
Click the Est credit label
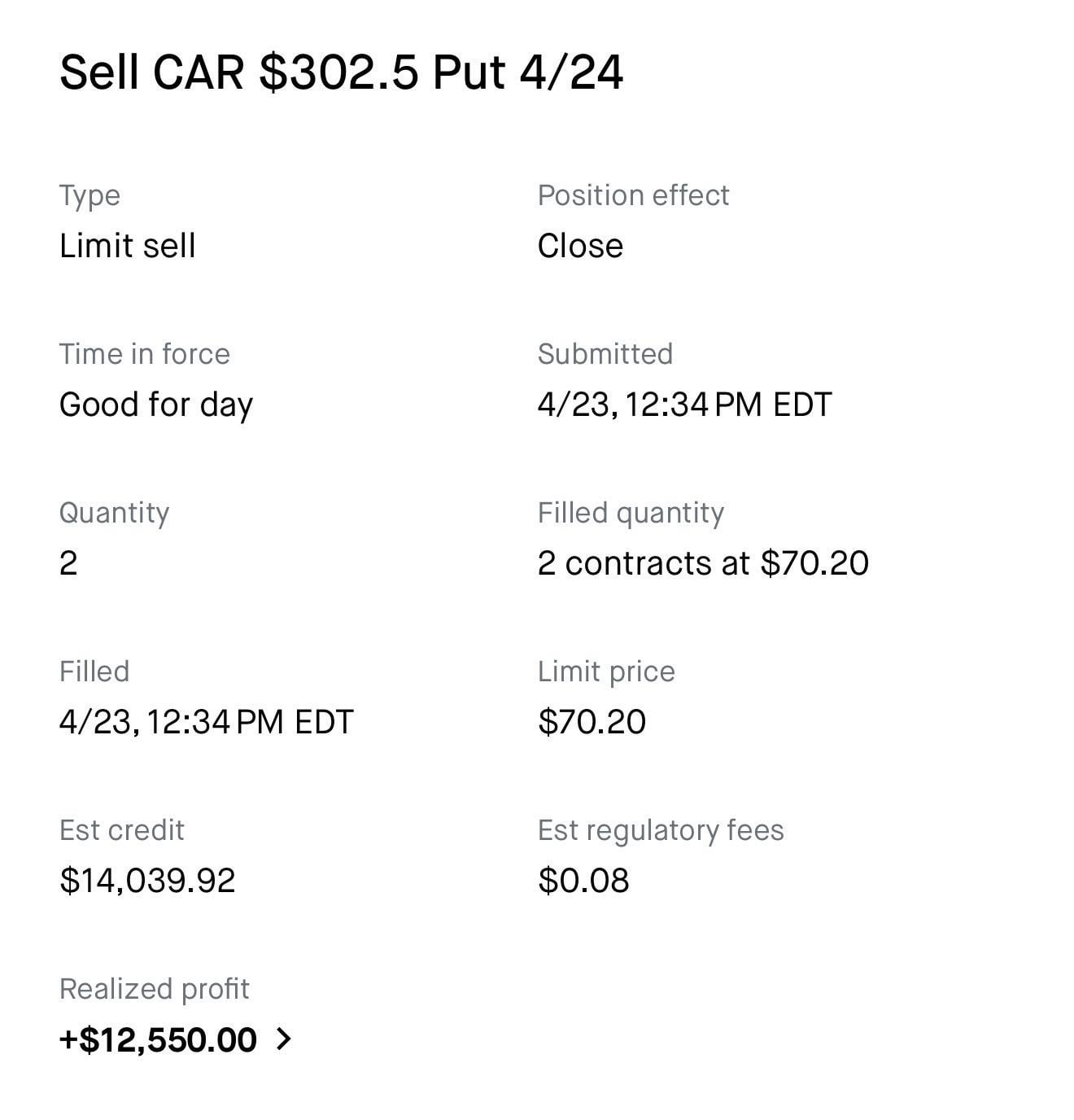coord(122,830)
